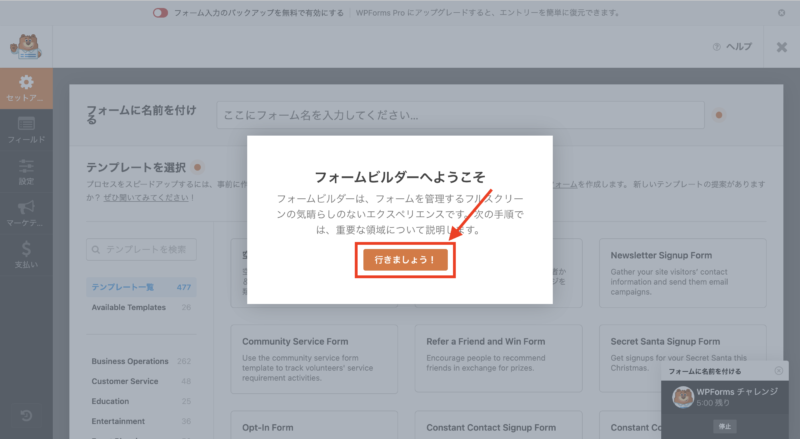Screen dimensions: 800x439
Task: Open the 設定 sliders panel
Action: (x=26, y=172)
